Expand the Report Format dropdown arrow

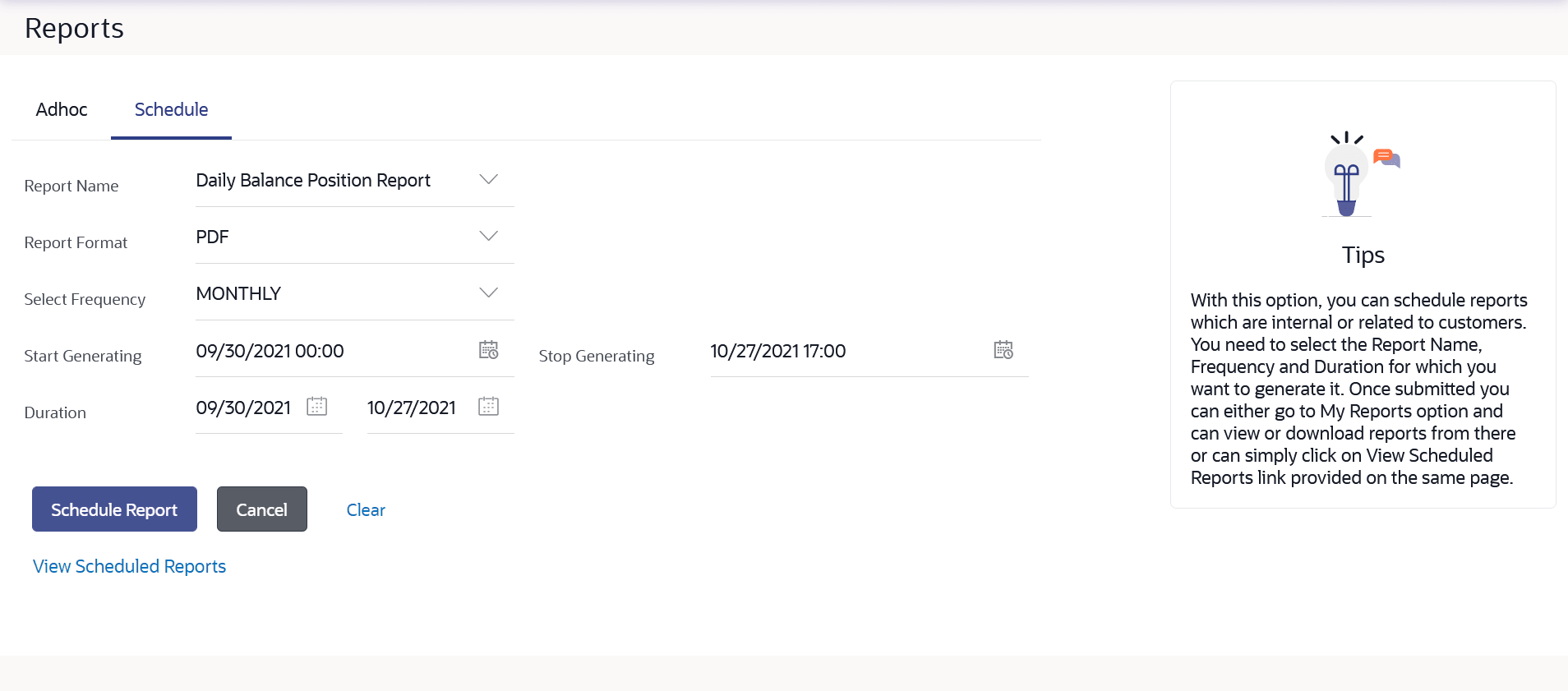pos(488,237)
